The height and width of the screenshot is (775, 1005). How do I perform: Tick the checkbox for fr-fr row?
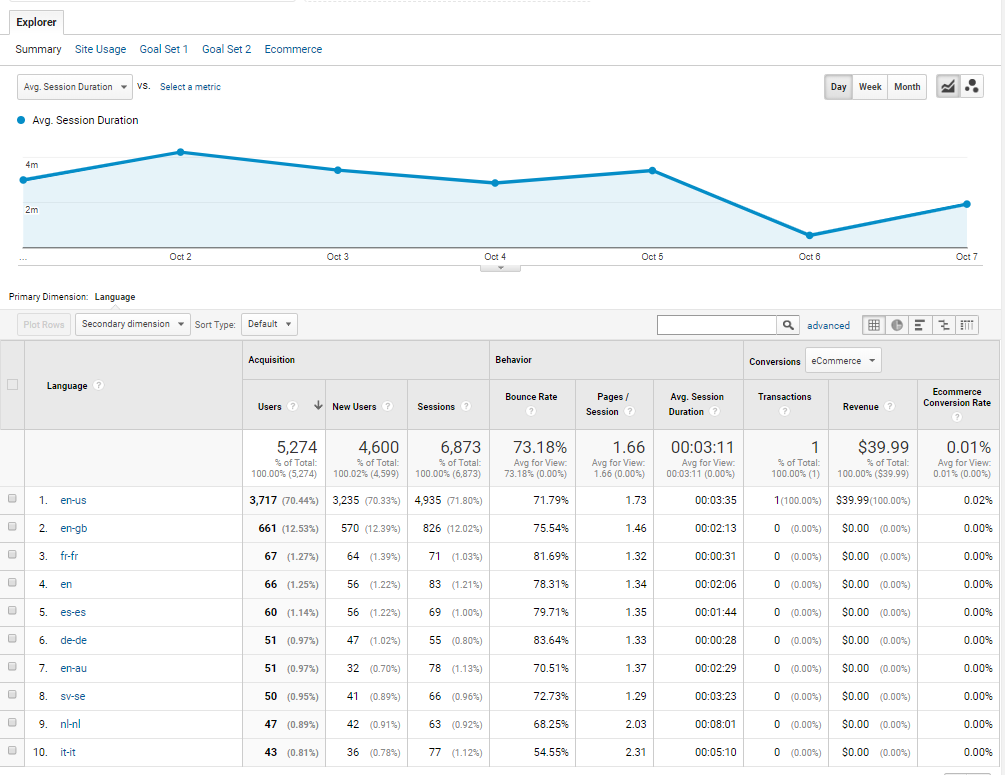click(12, 555)
